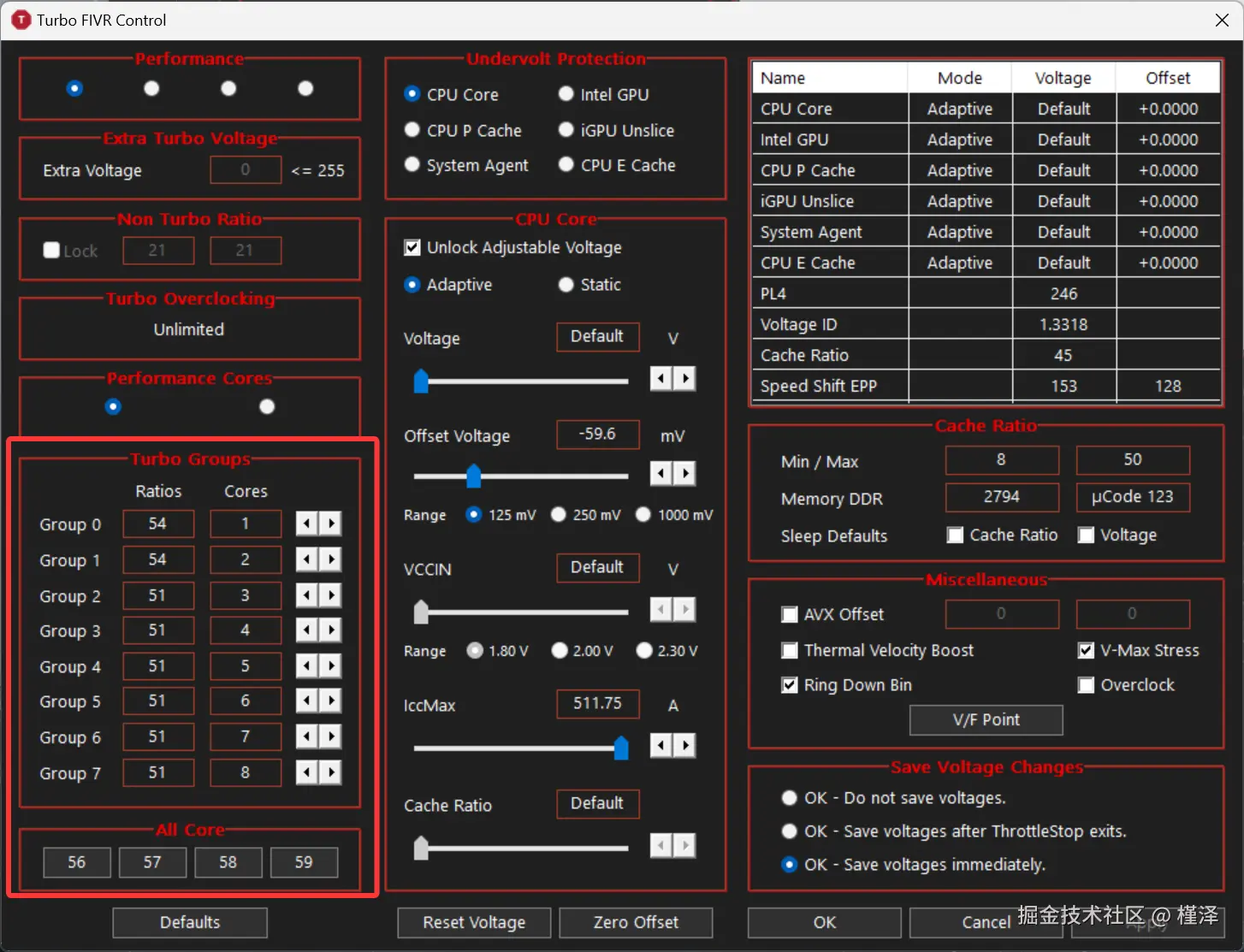Close the Turbo FIVR Control window
The width and height of the screenshot is (1244, 952).
[x=1222, y=20]
